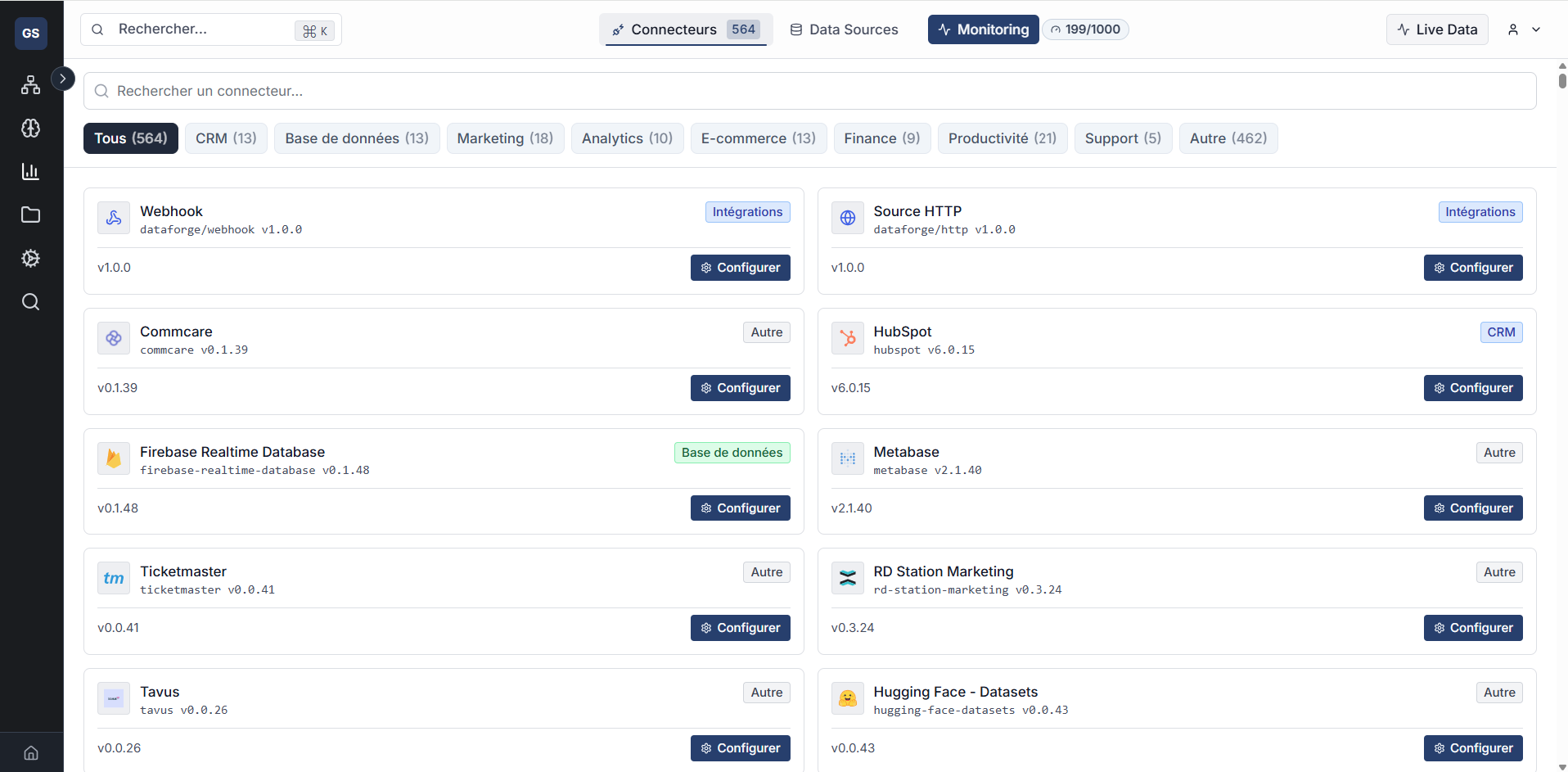Click the Hugging Face - Datasets title
Viewport: 1568px width, 772px height.
[955, 692]
